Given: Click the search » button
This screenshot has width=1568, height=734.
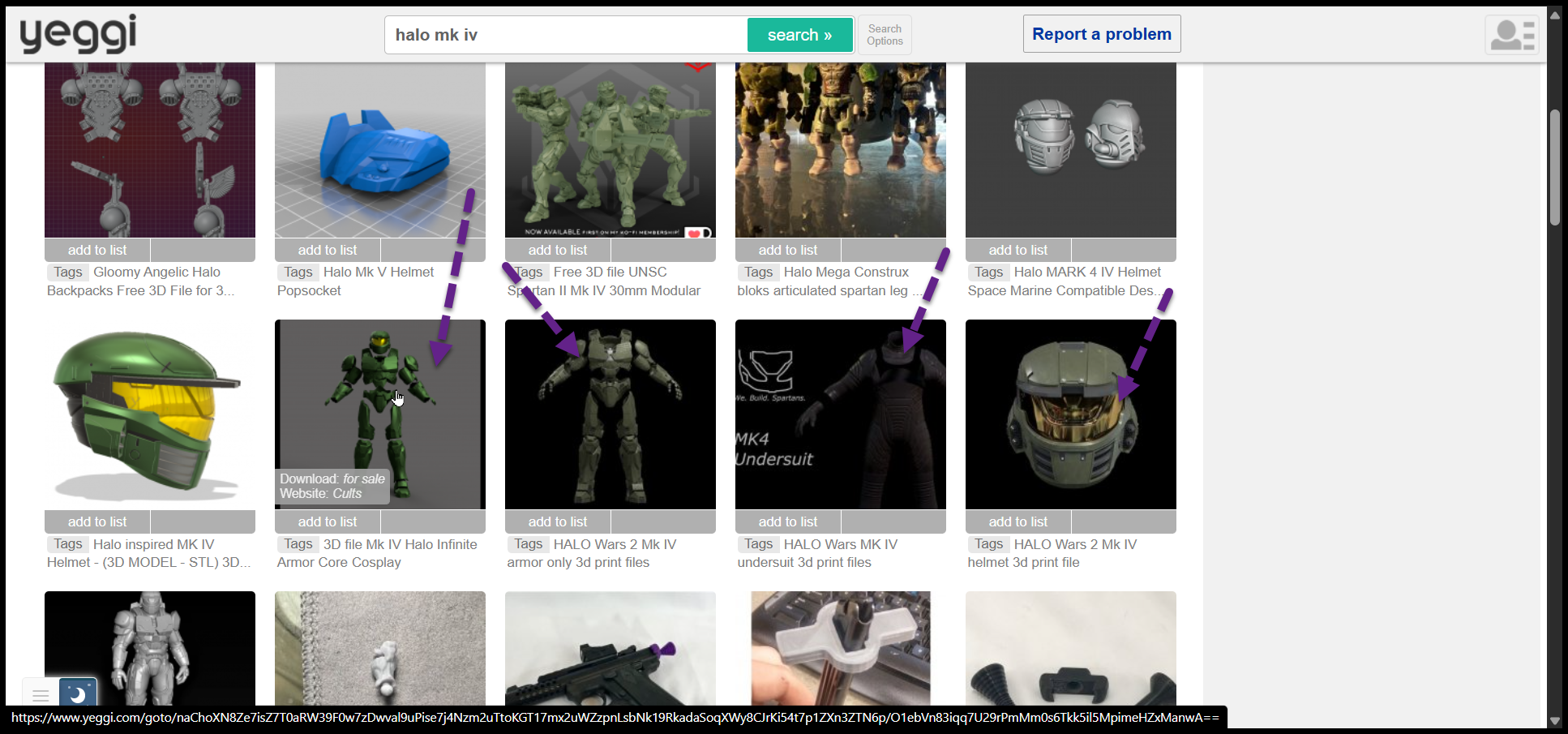Looking at the screenshot, I should [x=799, y=35].
